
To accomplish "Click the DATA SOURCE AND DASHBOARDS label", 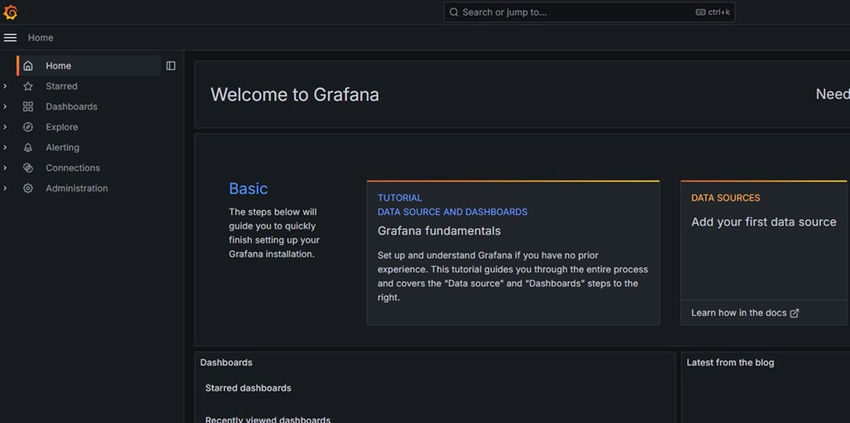I will 453,212.
